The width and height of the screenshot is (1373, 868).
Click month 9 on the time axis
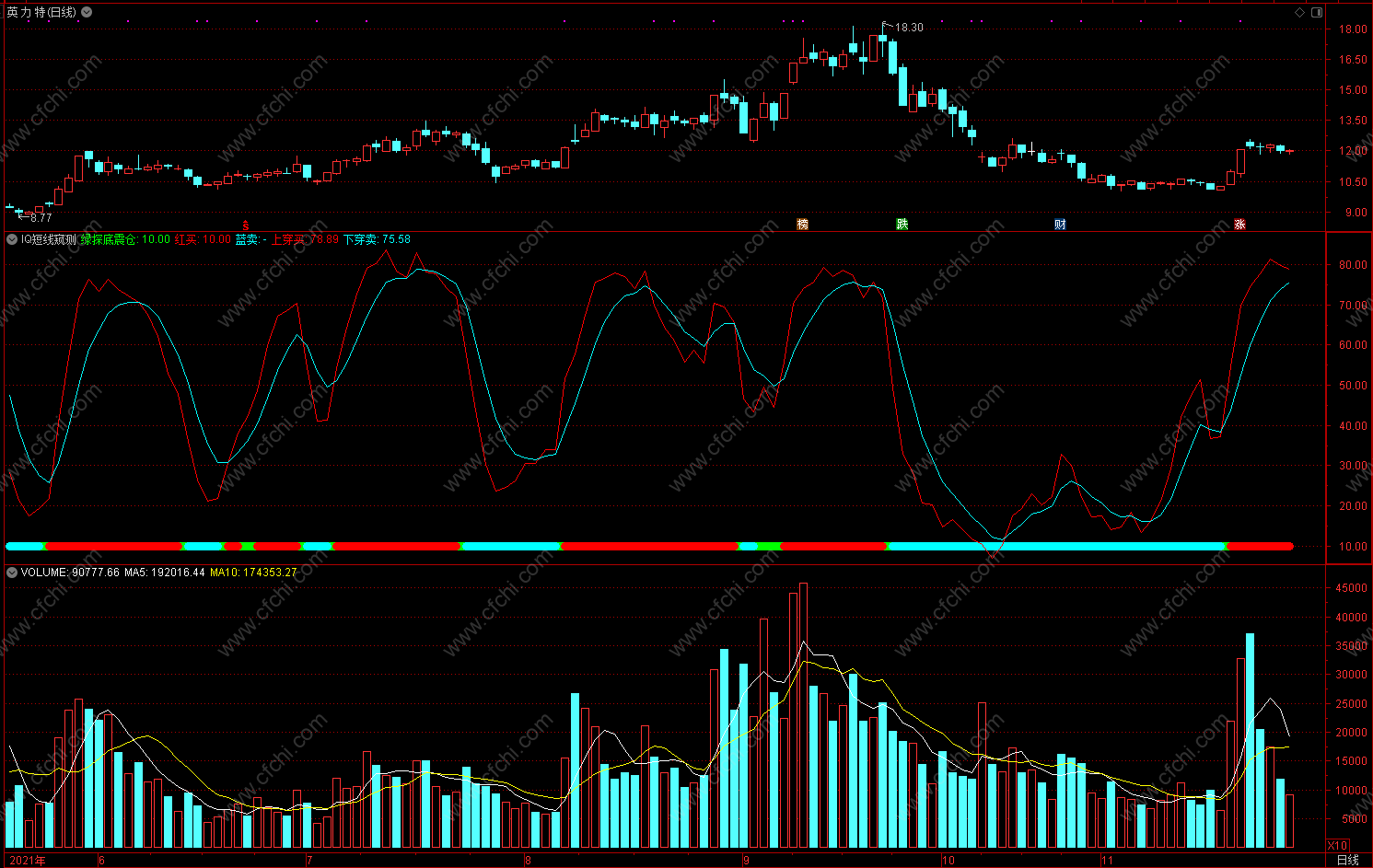point(746,861)
